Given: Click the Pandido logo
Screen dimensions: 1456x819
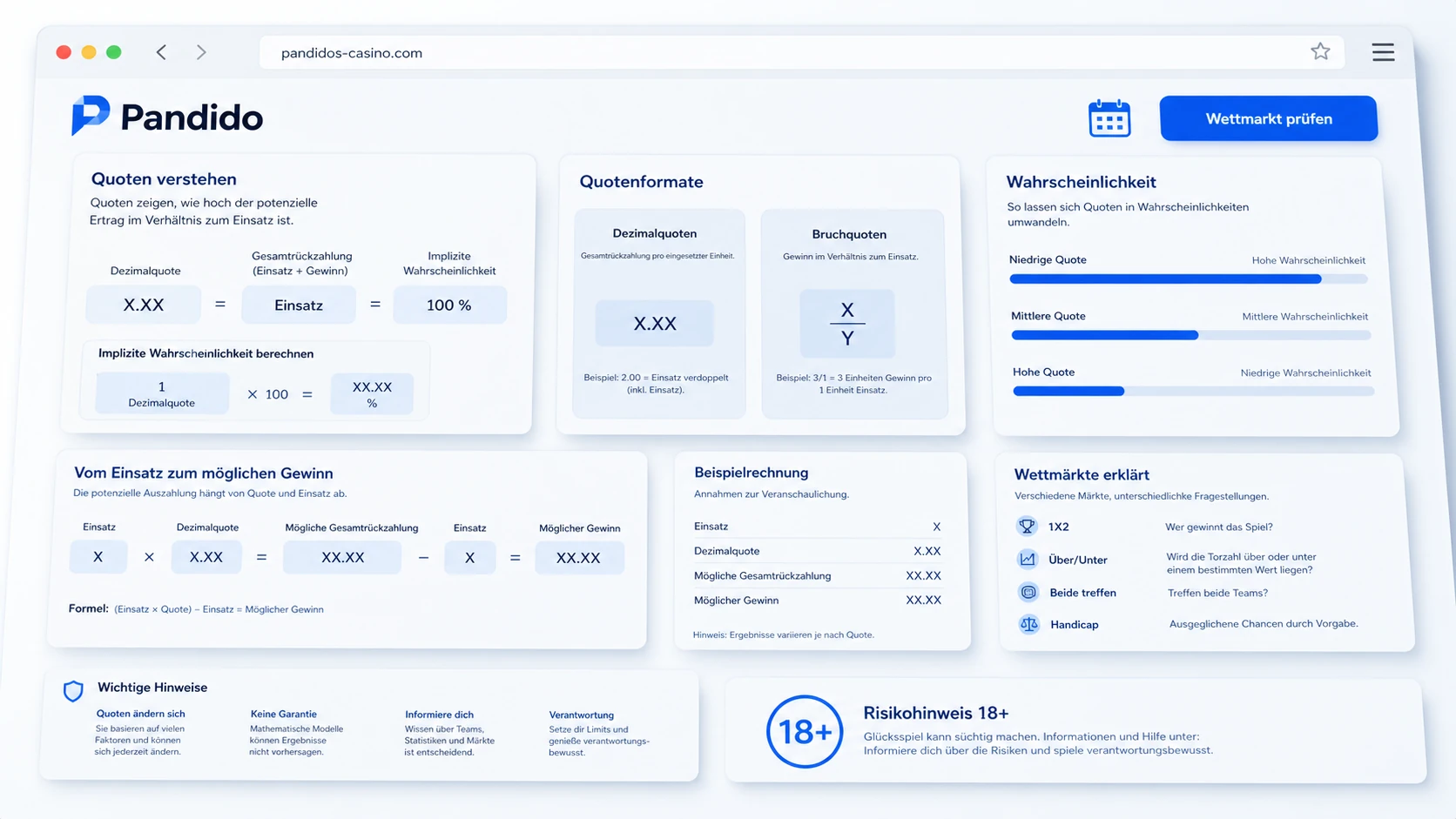Looking at the screenshot, I should [x=167, y=117].
